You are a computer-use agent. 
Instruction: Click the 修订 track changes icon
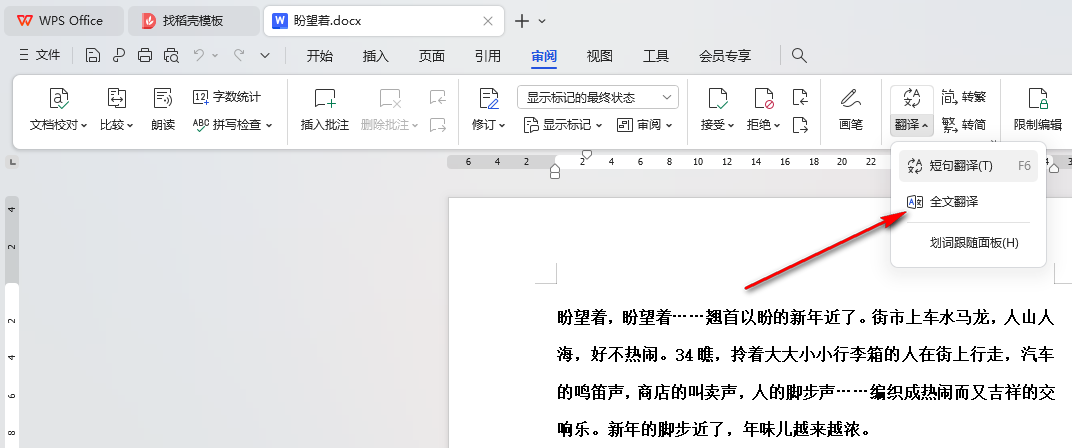[488, 98]
